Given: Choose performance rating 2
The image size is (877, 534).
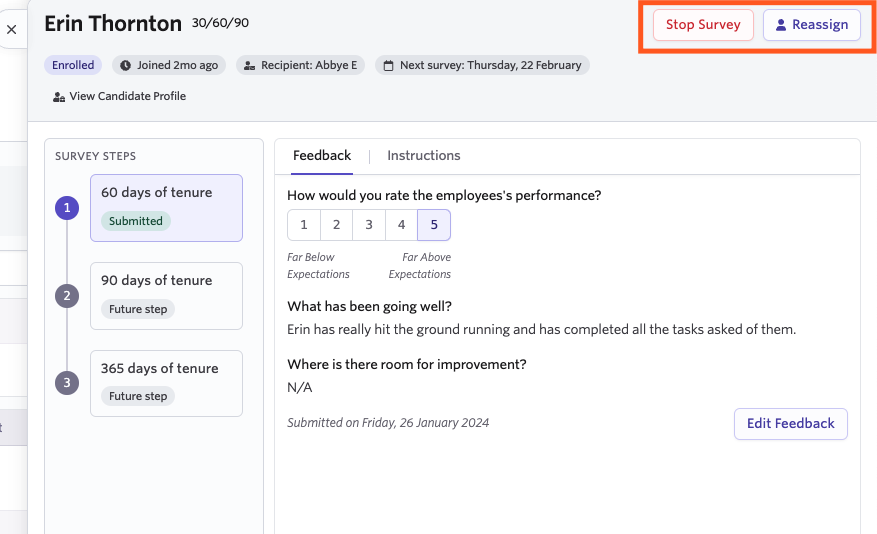Looking at the screenshot, I should click(x=336, y=225).
